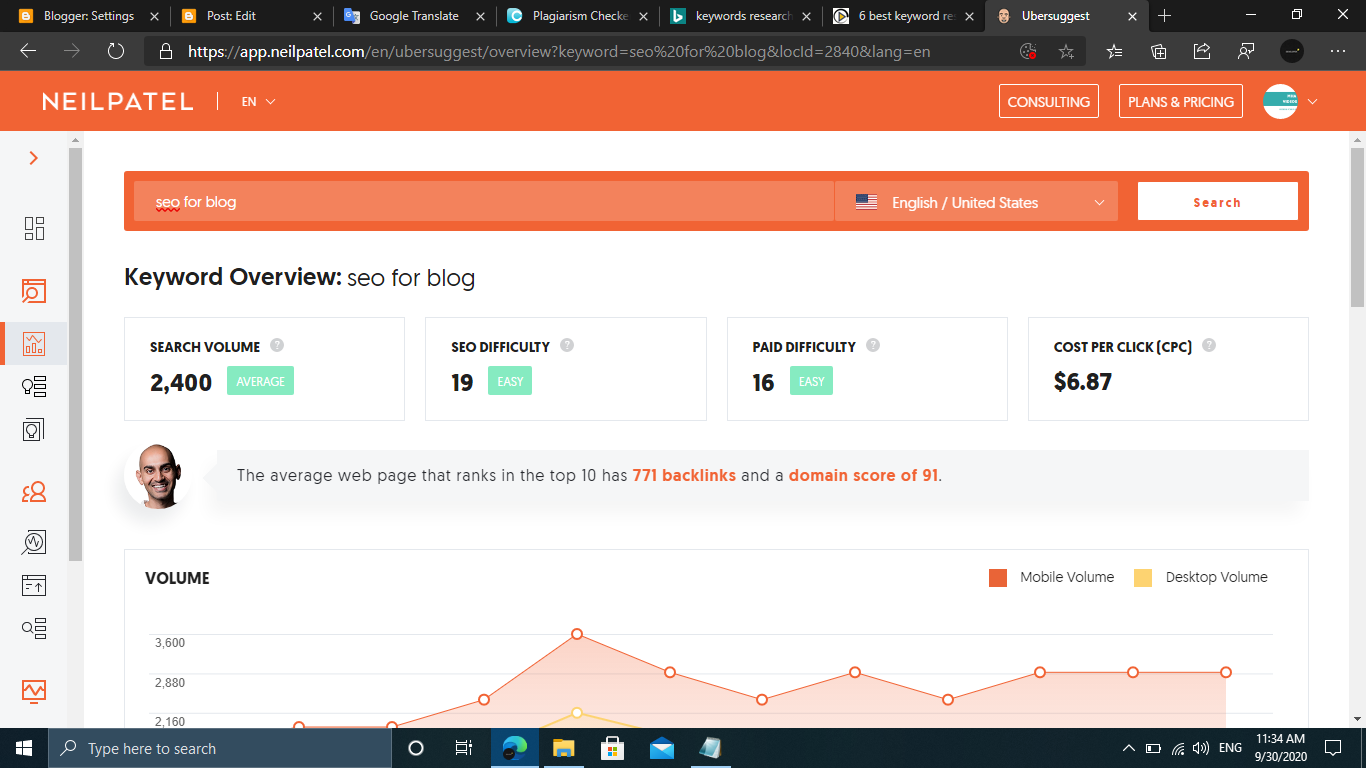This screenshot has width=1366, height=768.
Task: Click the Search Volume help question mark
Action: [277, 345]
